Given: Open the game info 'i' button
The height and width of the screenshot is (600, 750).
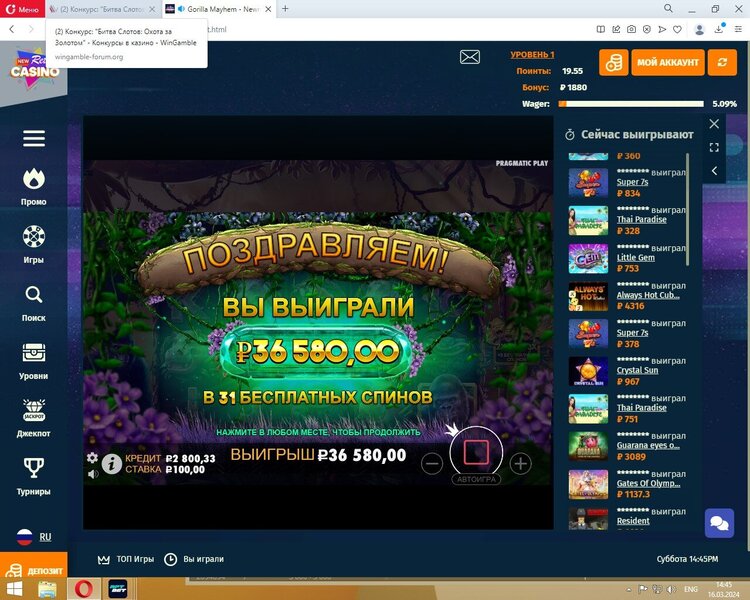Looking at the screenshot, I should [111, 464].
